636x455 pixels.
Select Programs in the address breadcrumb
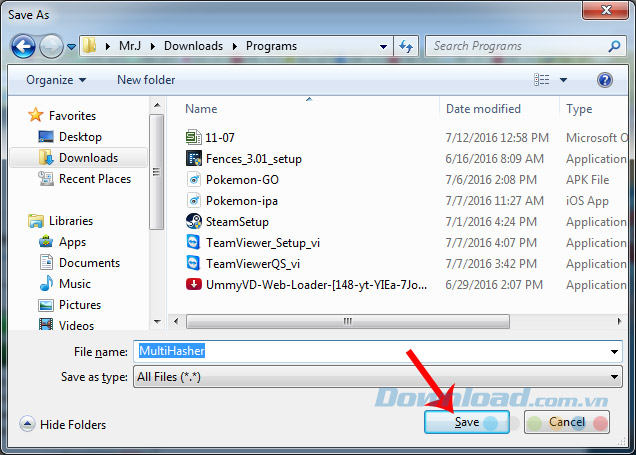click(271, 46)
